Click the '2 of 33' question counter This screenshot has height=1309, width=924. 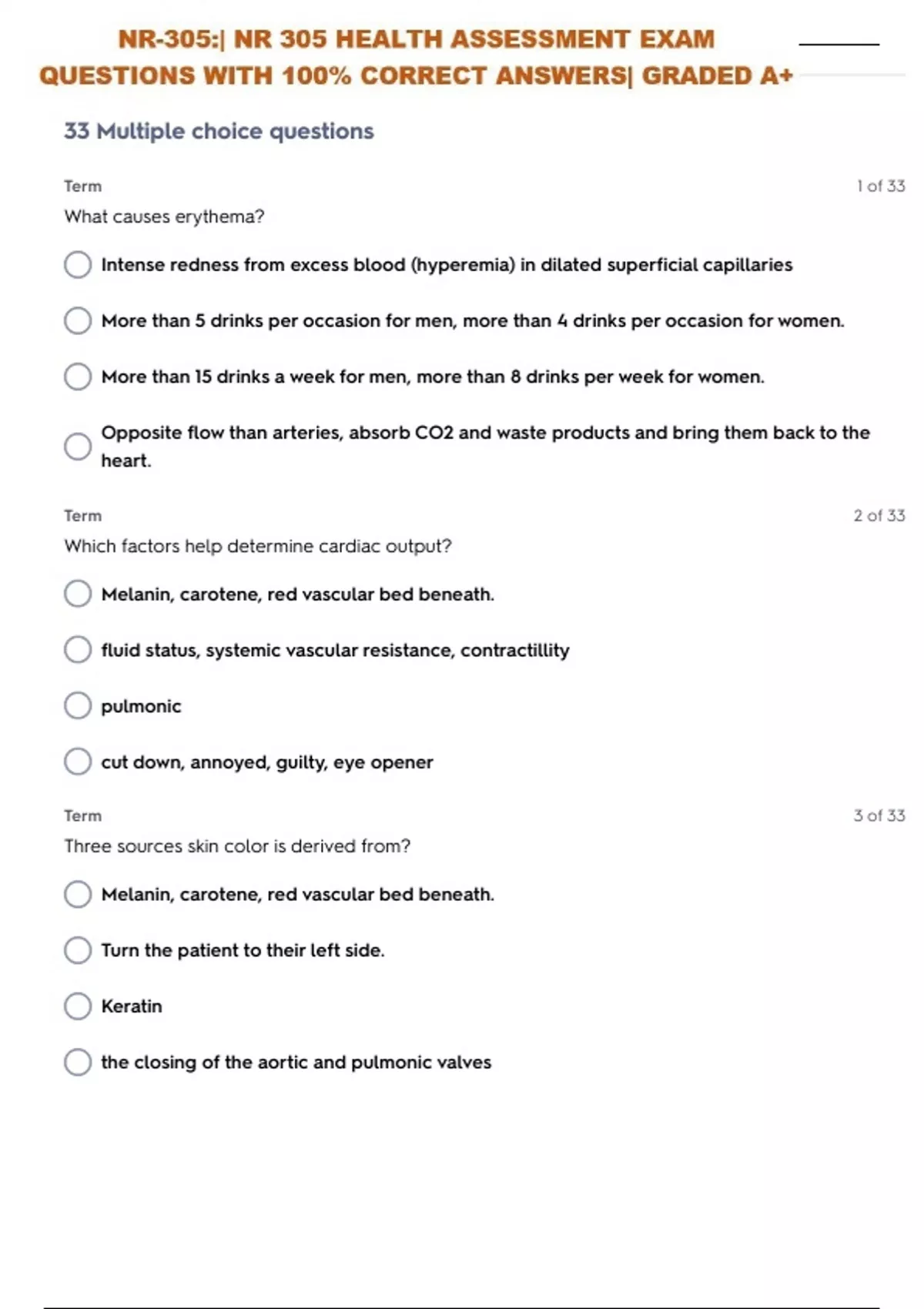(x=879, y=516)
